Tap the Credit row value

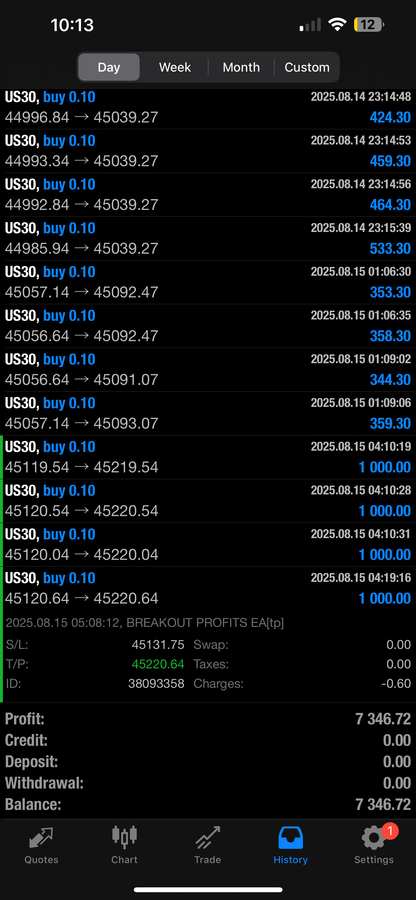[397, 740]
